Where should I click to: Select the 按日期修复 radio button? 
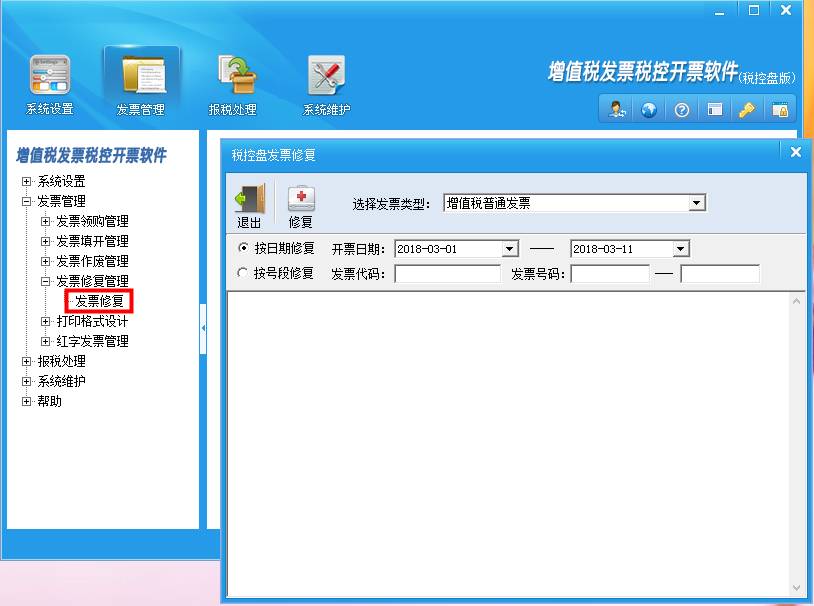242,248
